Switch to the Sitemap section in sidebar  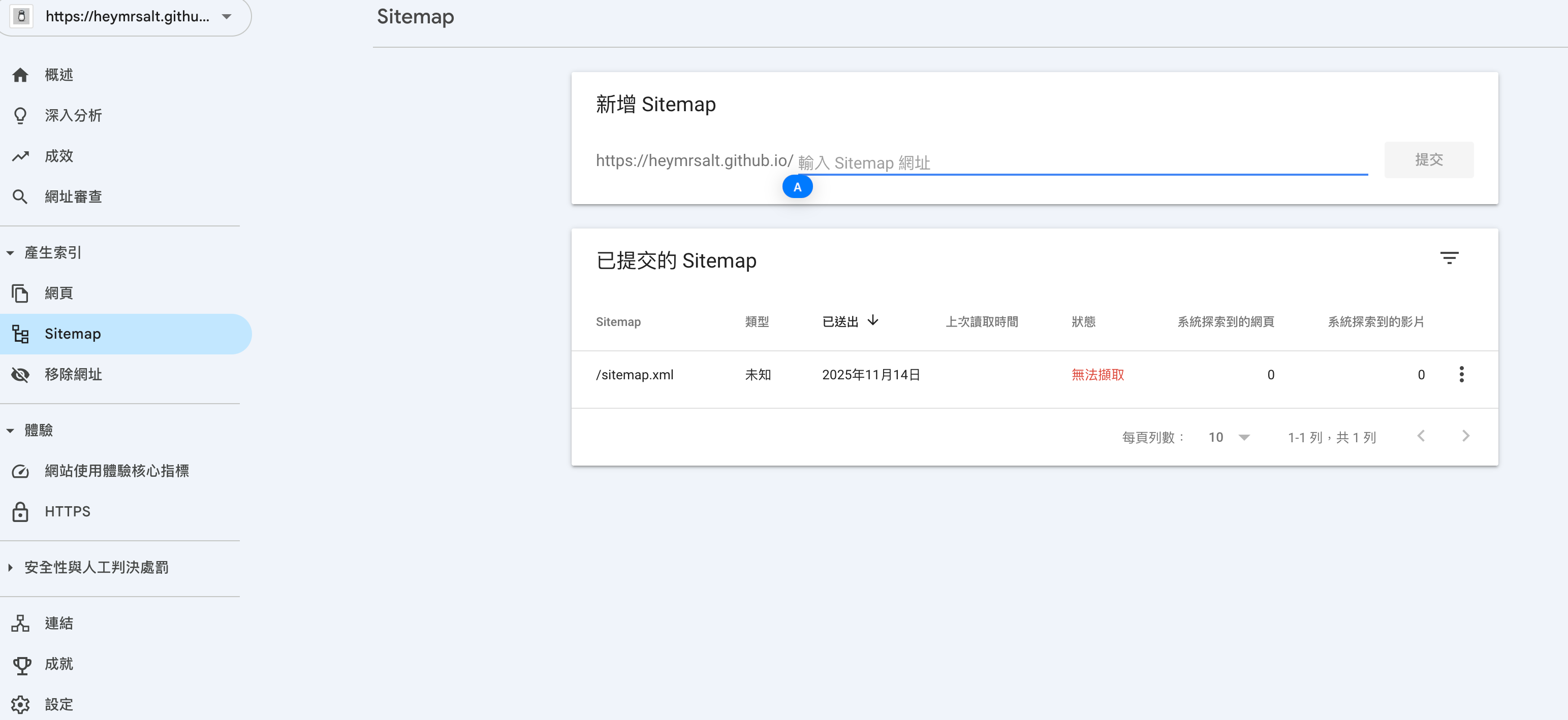73,333
